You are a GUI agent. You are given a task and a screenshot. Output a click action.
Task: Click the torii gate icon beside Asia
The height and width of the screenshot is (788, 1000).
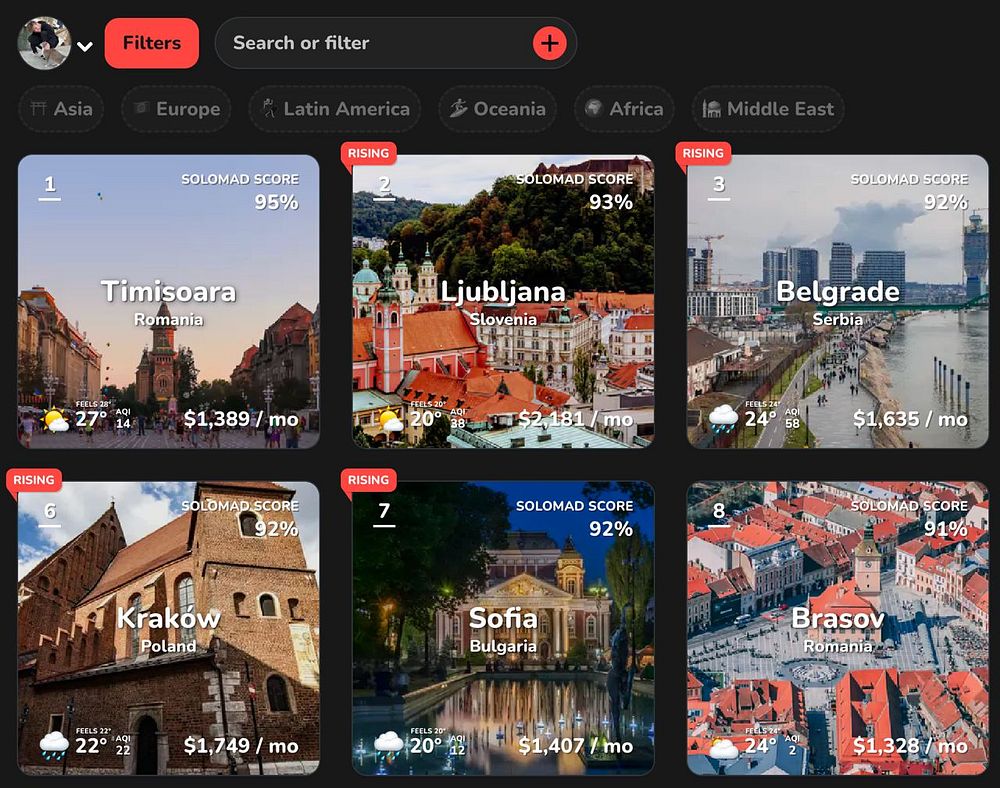(x=39, y=108)
